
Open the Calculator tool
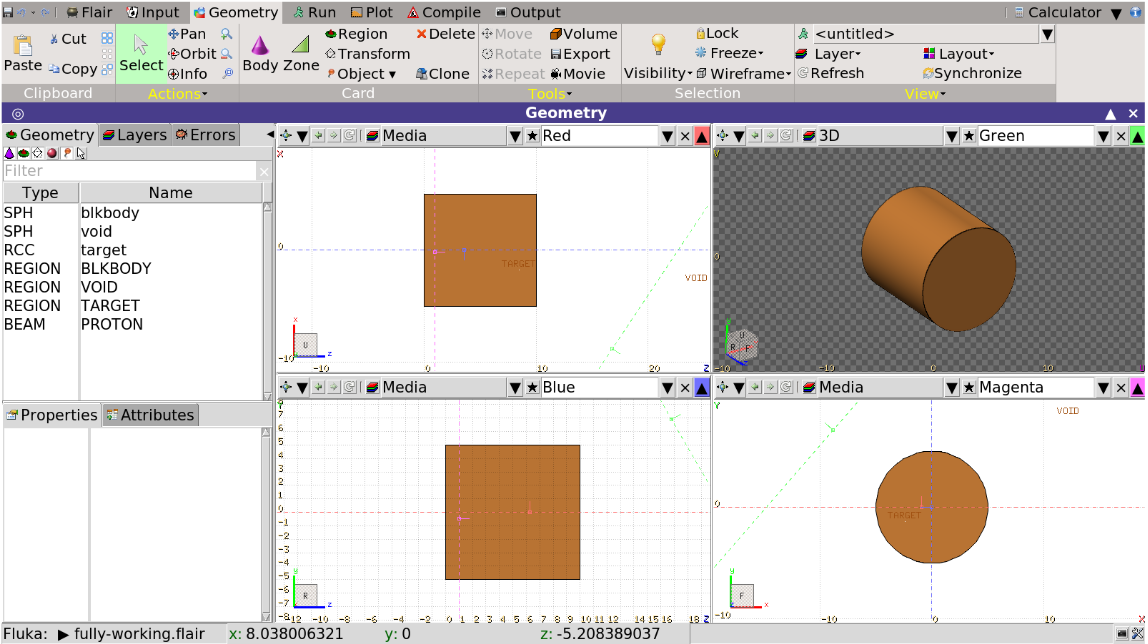tap(1056, 12)
